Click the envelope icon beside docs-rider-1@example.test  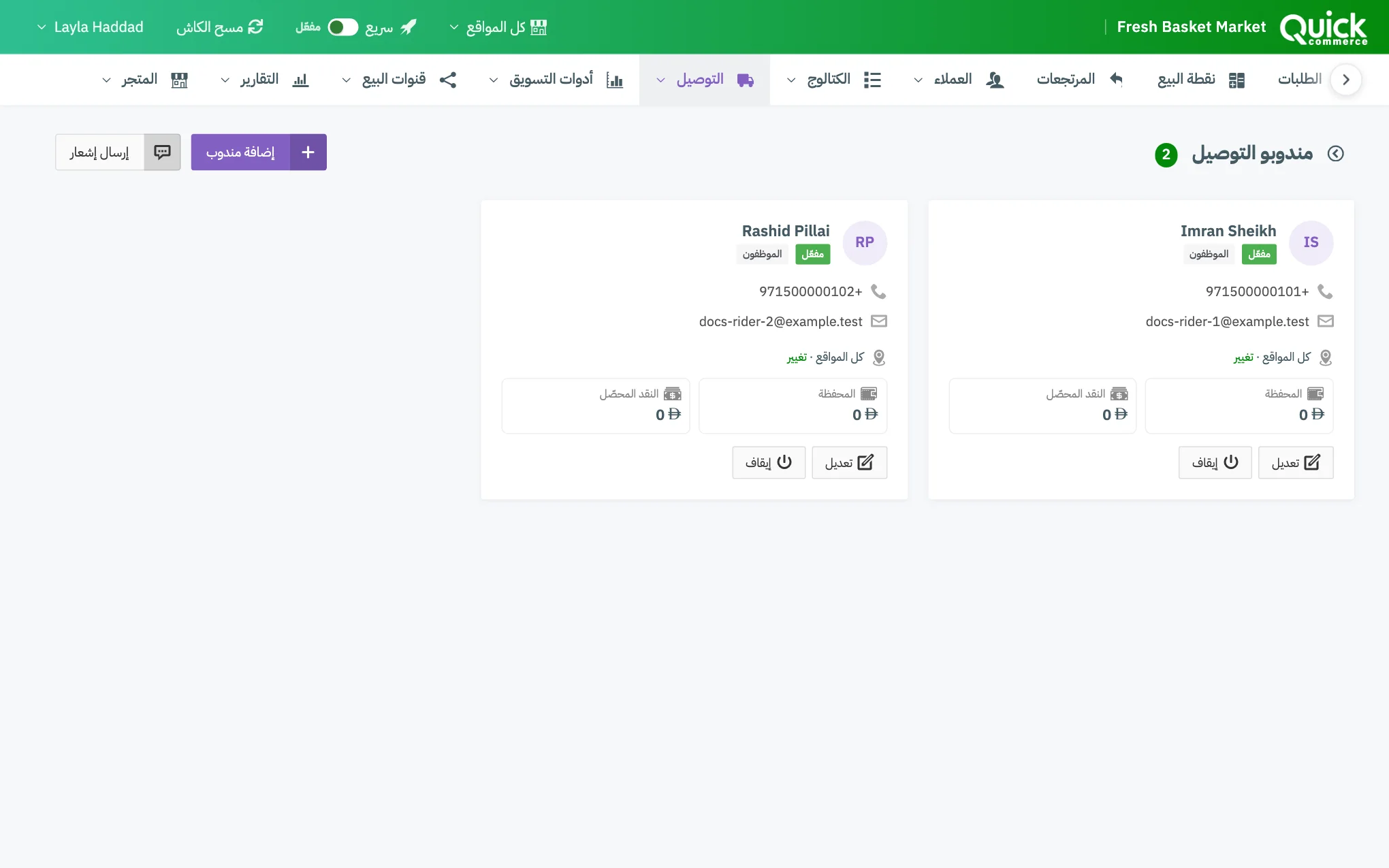(1326, 321)
